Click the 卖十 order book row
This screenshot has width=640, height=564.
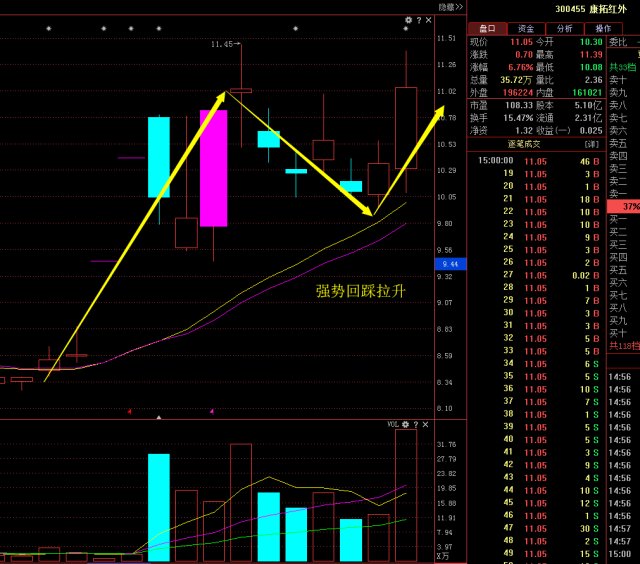click(618, 80)
